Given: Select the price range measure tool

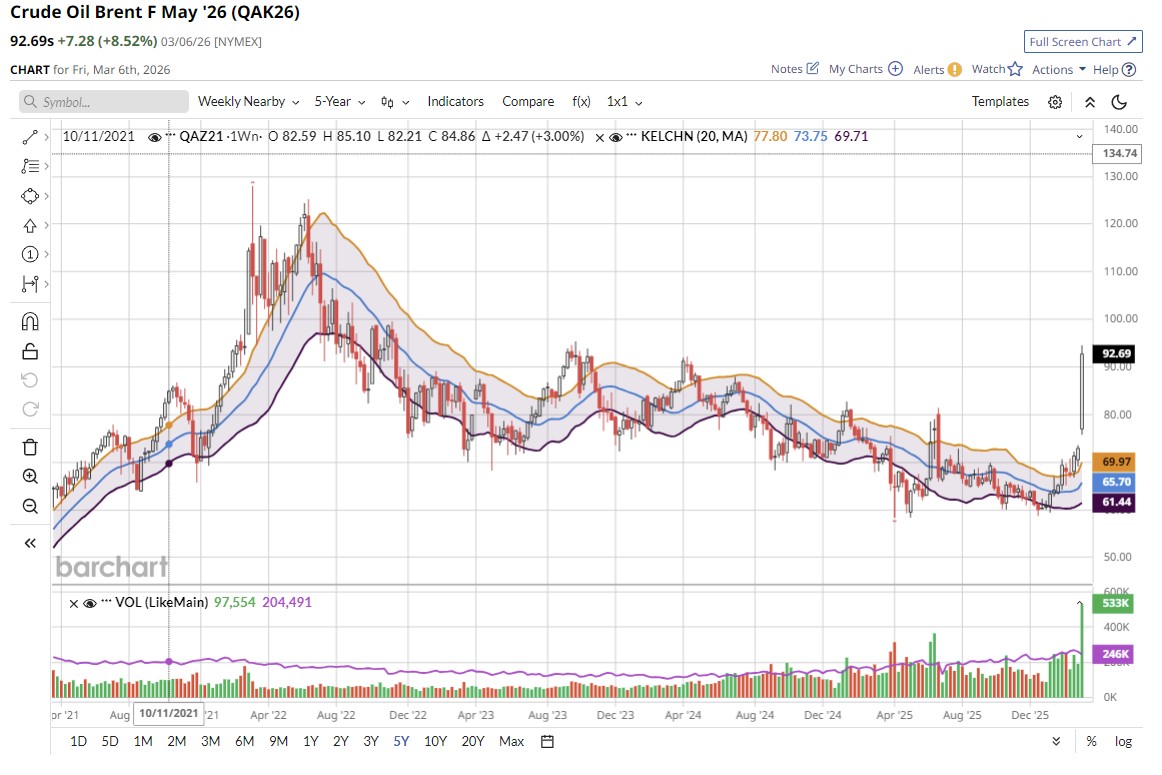Looking at the screenshot, I should pyautogui.click(x=30, y=284).
